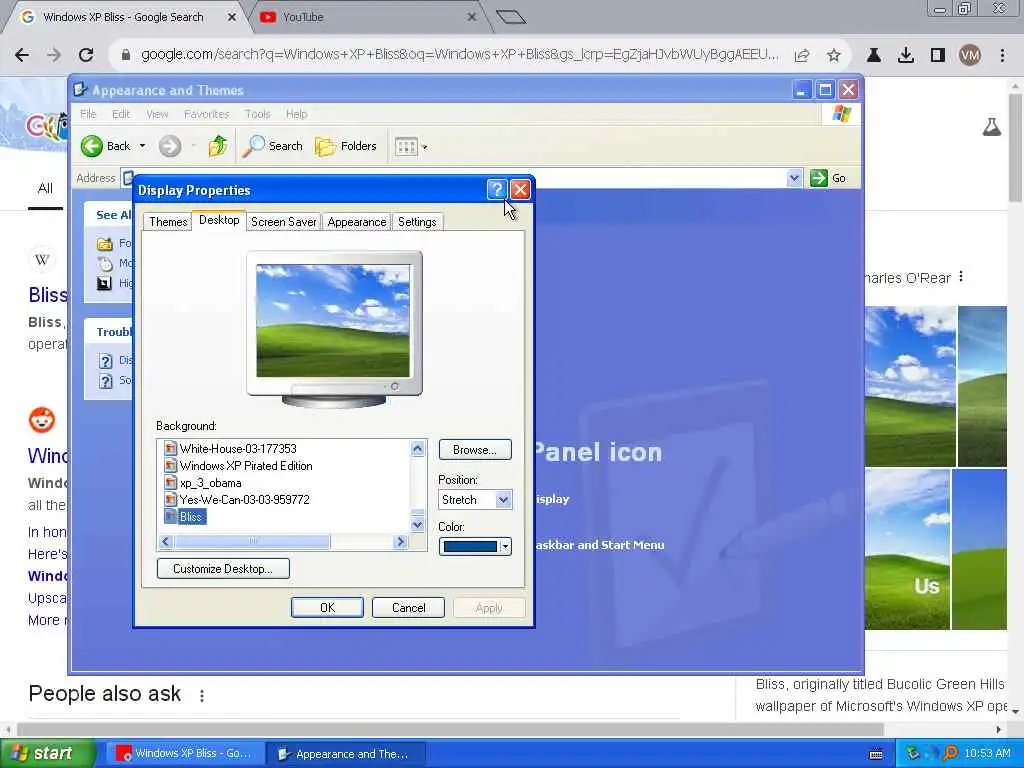The image size is (1024, 768).
Task: Go up one folder level
Action: [x=217, y=146]
